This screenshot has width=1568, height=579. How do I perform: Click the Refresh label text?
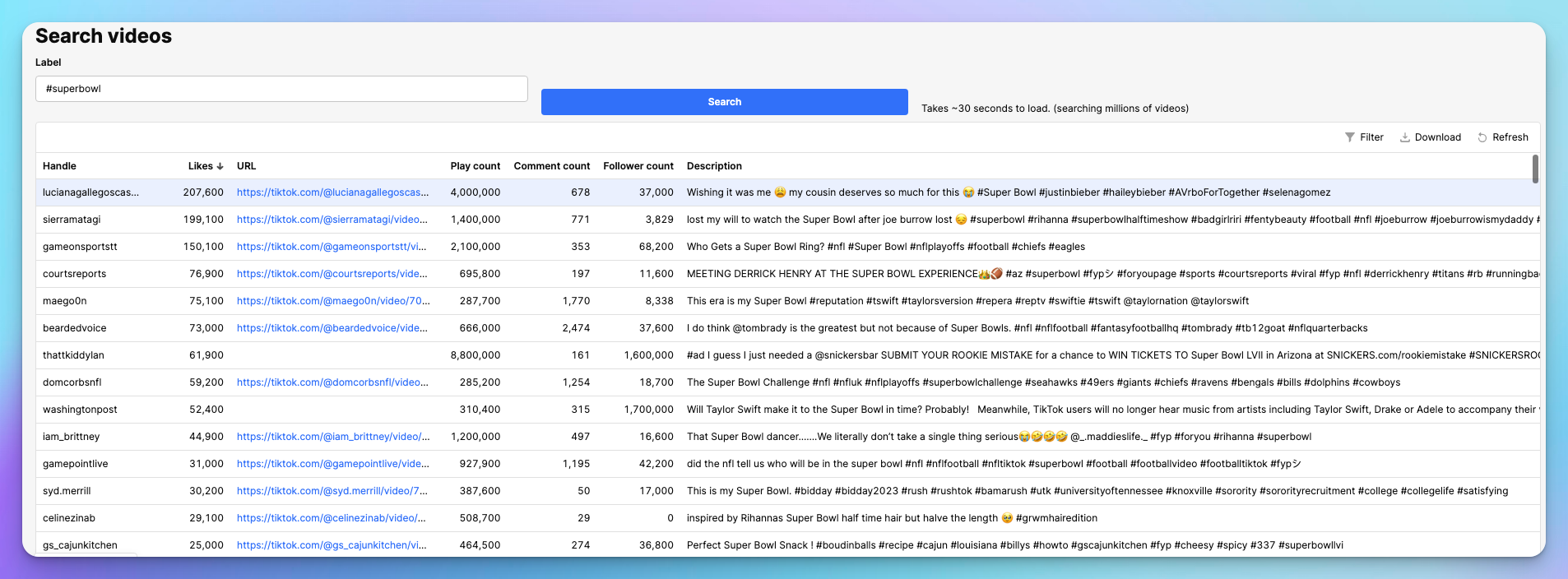tap(1510, 137)
